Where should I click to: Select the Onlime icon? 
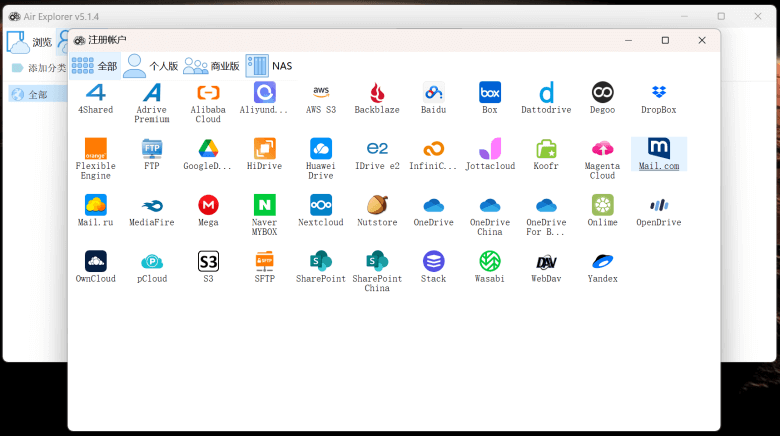[602, 205]
